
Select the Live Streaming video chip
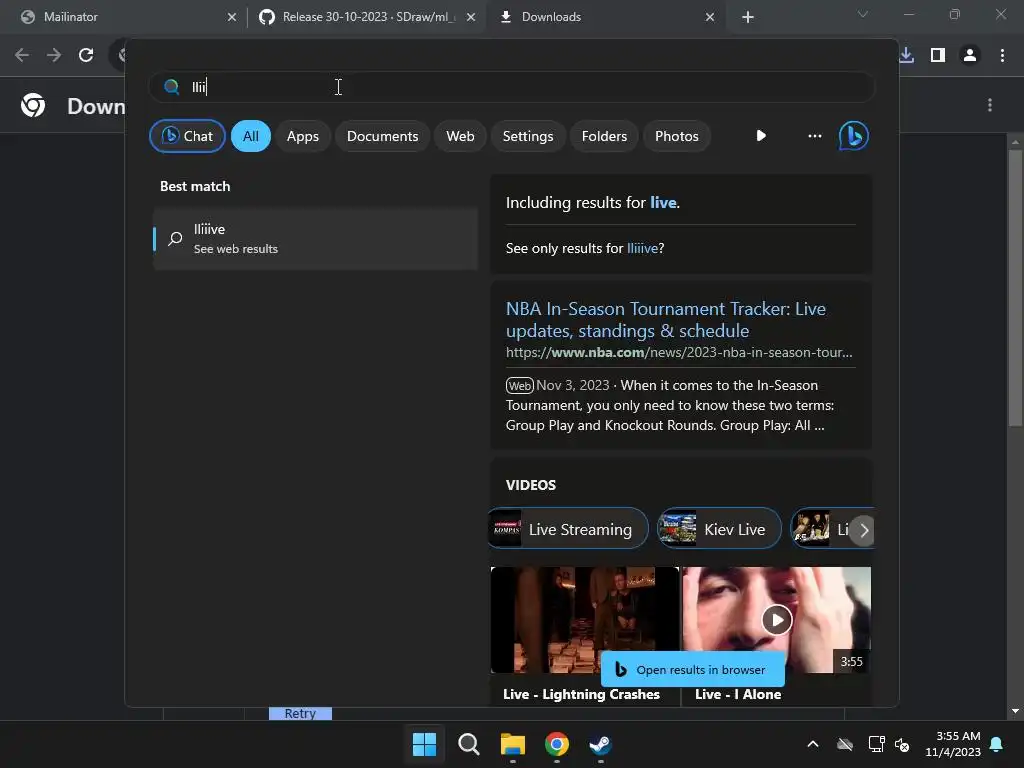569,528
